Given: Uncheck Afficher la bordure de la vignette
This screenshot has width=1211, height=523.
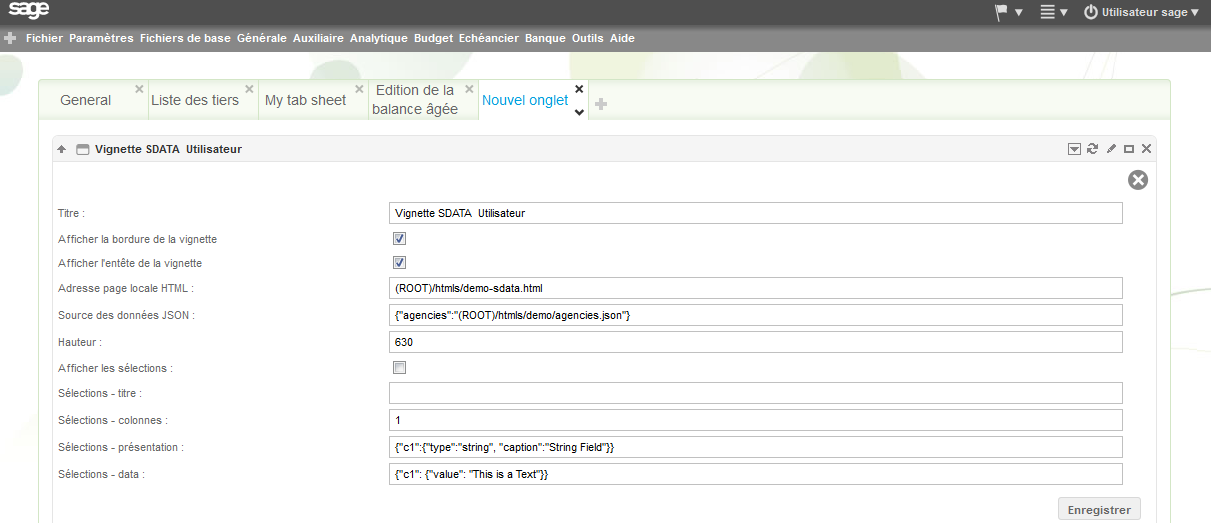Looking at the screenshot, I should [399, 239].
